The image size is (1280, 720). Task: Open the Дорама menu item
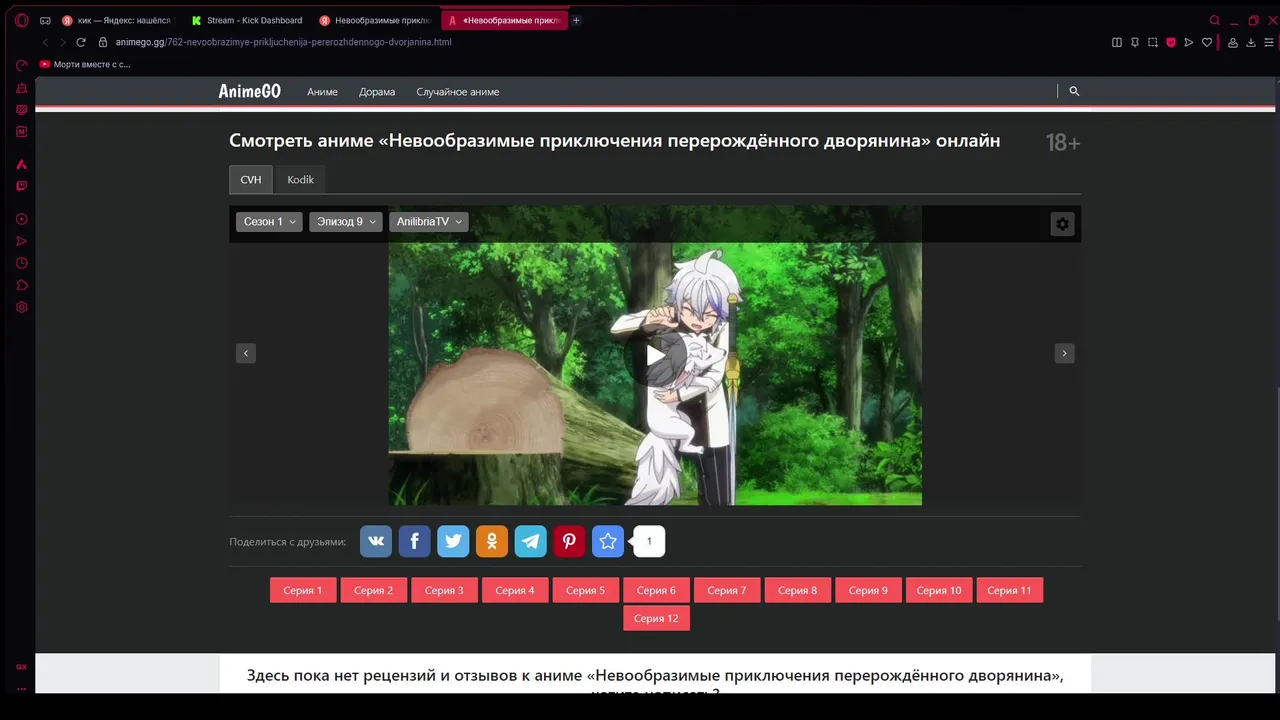tap(377, 92)
